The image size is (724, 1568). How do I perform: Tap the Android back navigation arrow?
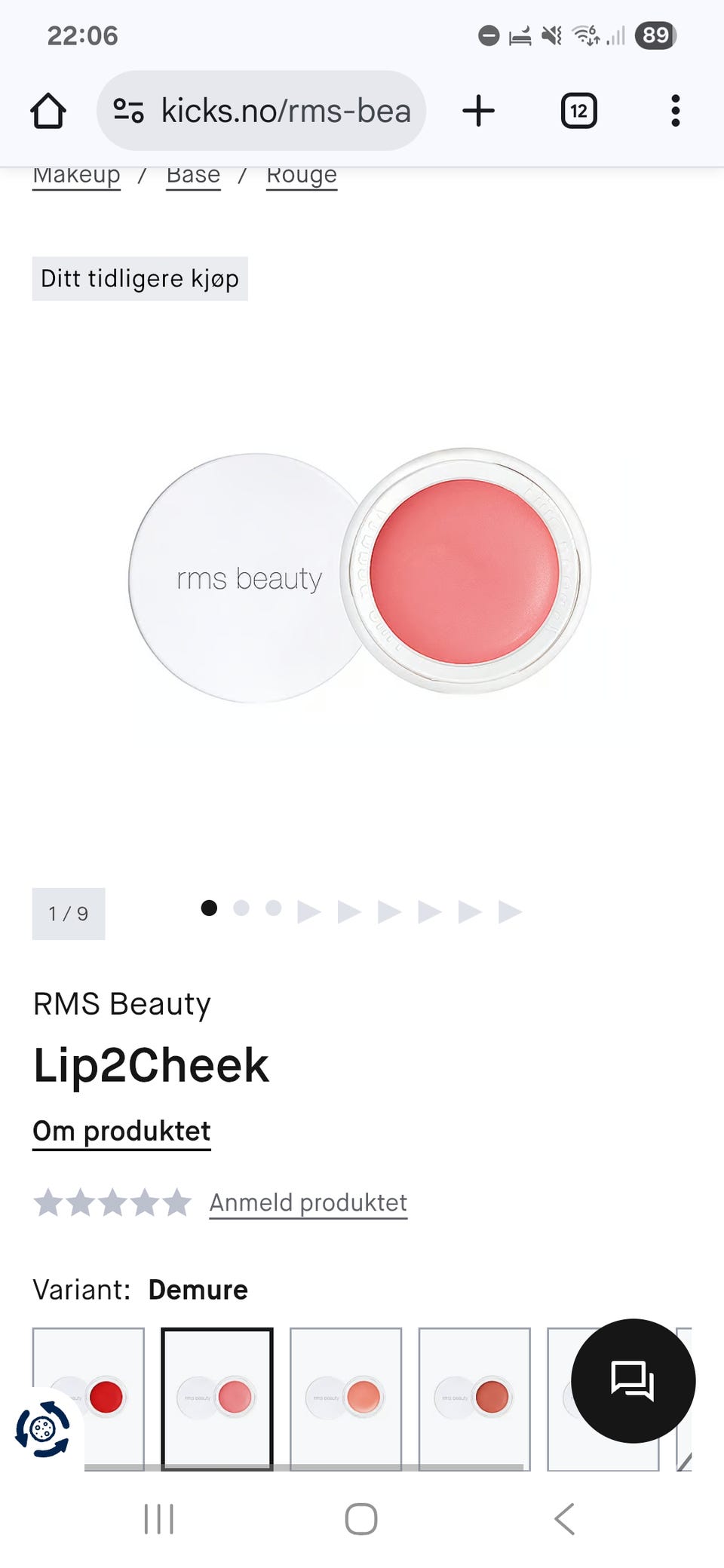pyautogui.click(x=564, y=1518)
